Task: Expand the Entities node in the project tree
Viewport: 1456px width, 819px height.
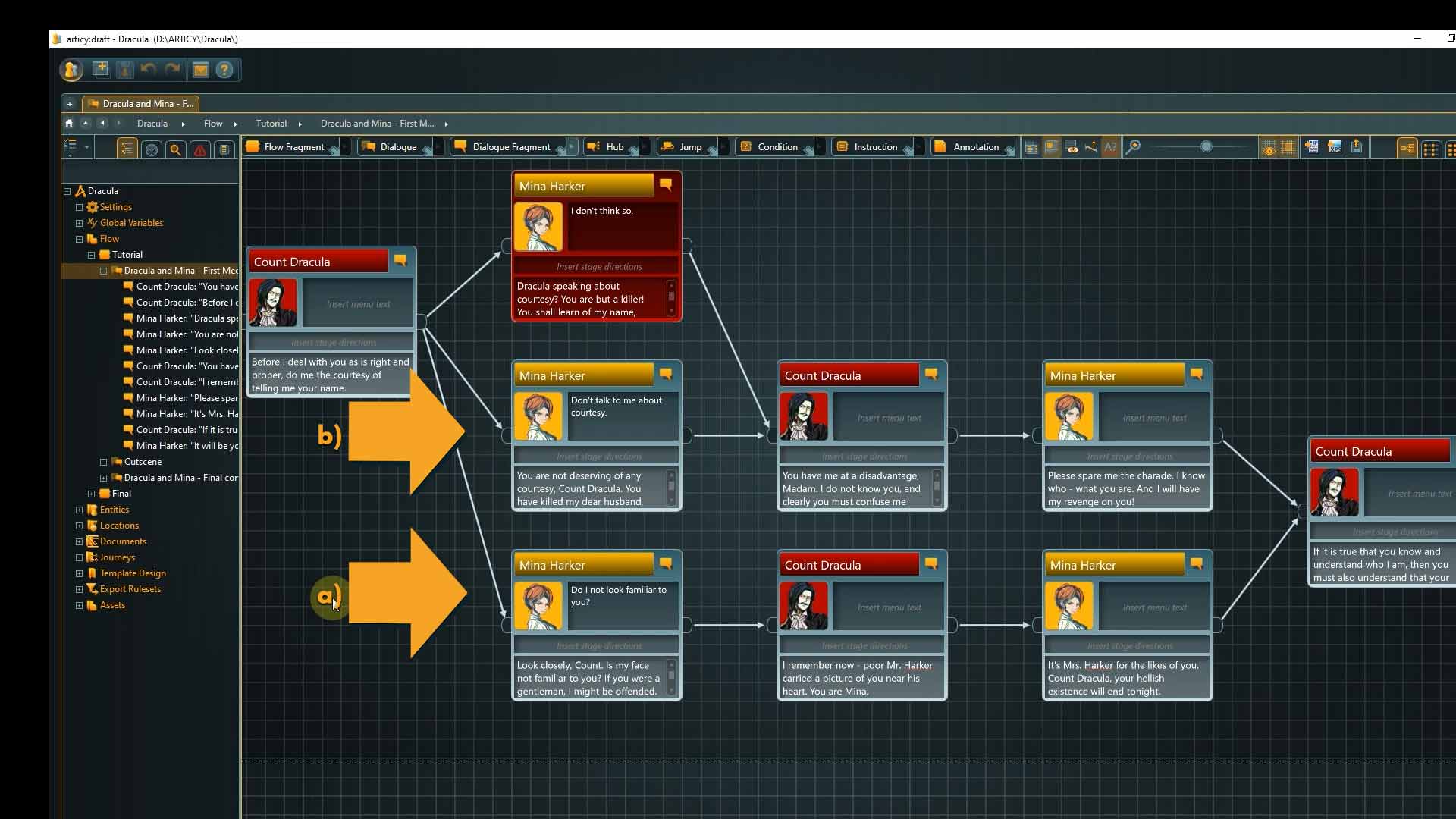Action: pyautogui.click(x=79, y=510)
